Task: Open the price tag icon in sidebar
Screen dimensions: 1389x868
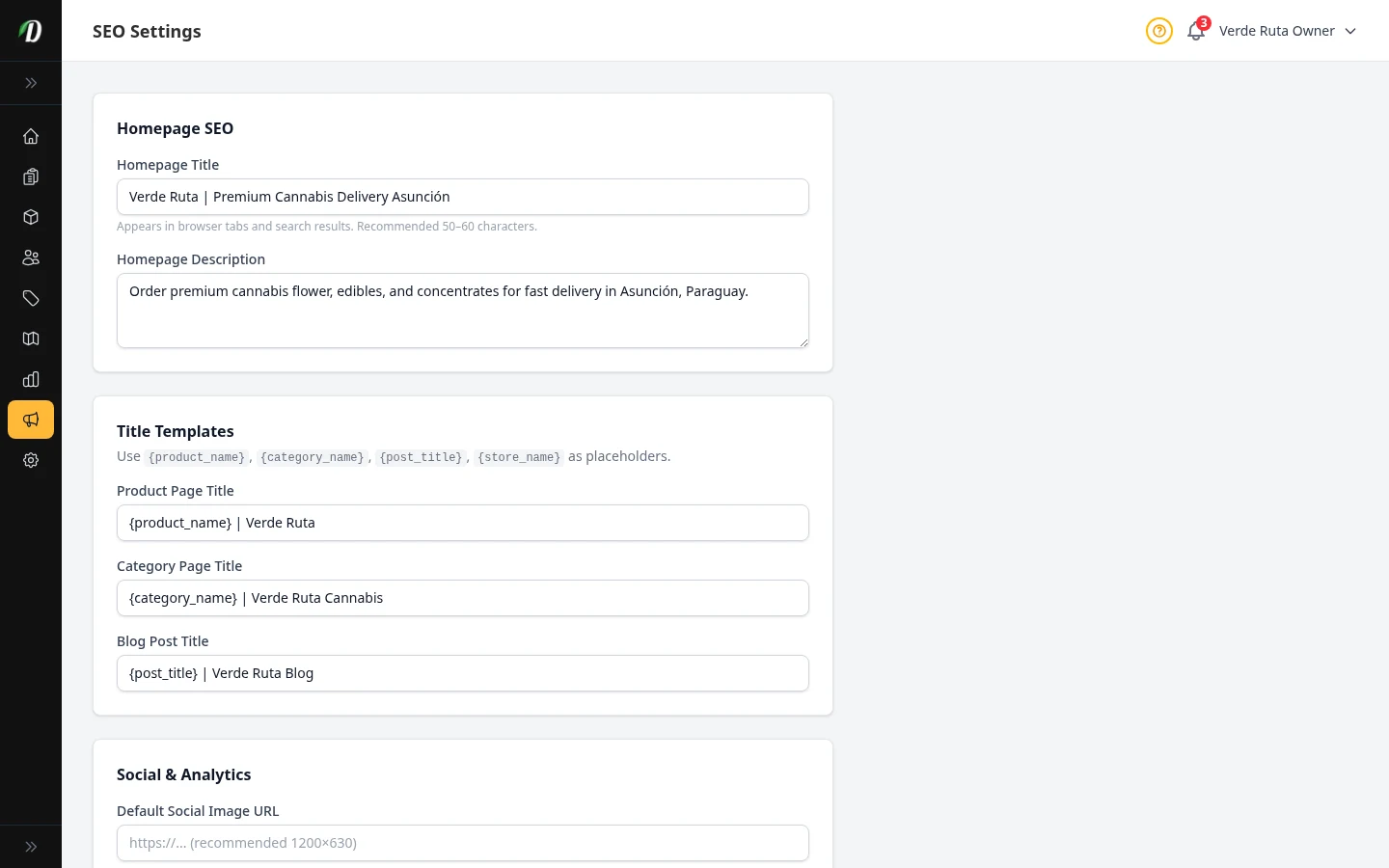Action: (31, 298)
